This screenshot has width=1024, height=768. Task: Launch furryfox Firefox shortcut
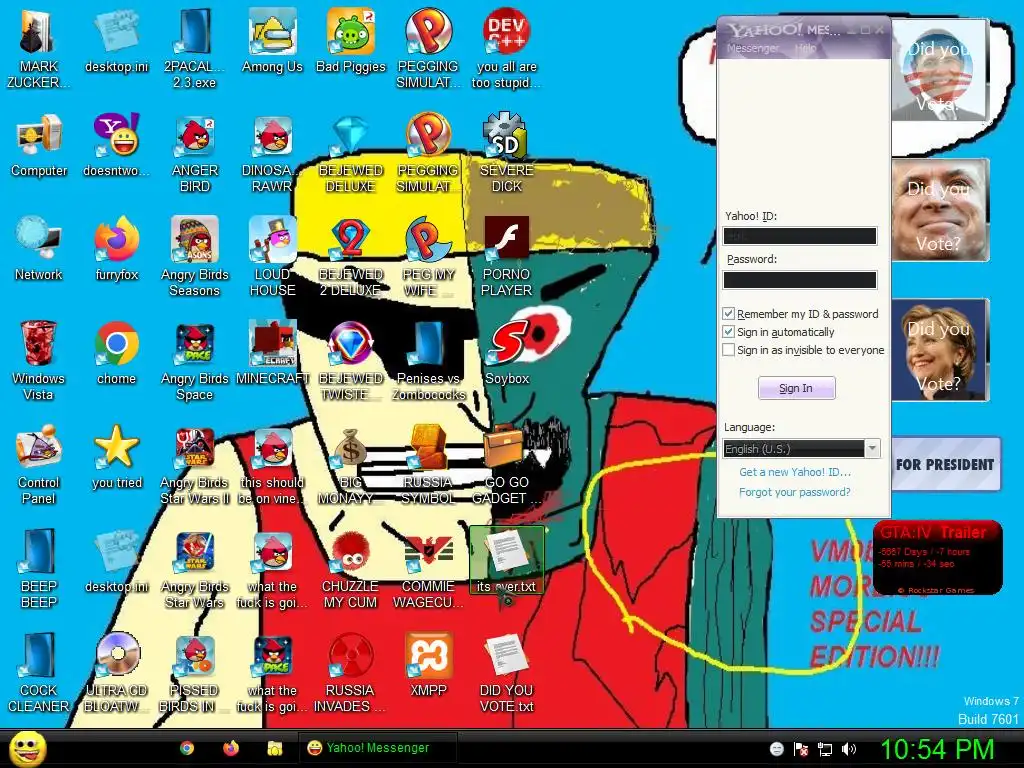point(116,249)
